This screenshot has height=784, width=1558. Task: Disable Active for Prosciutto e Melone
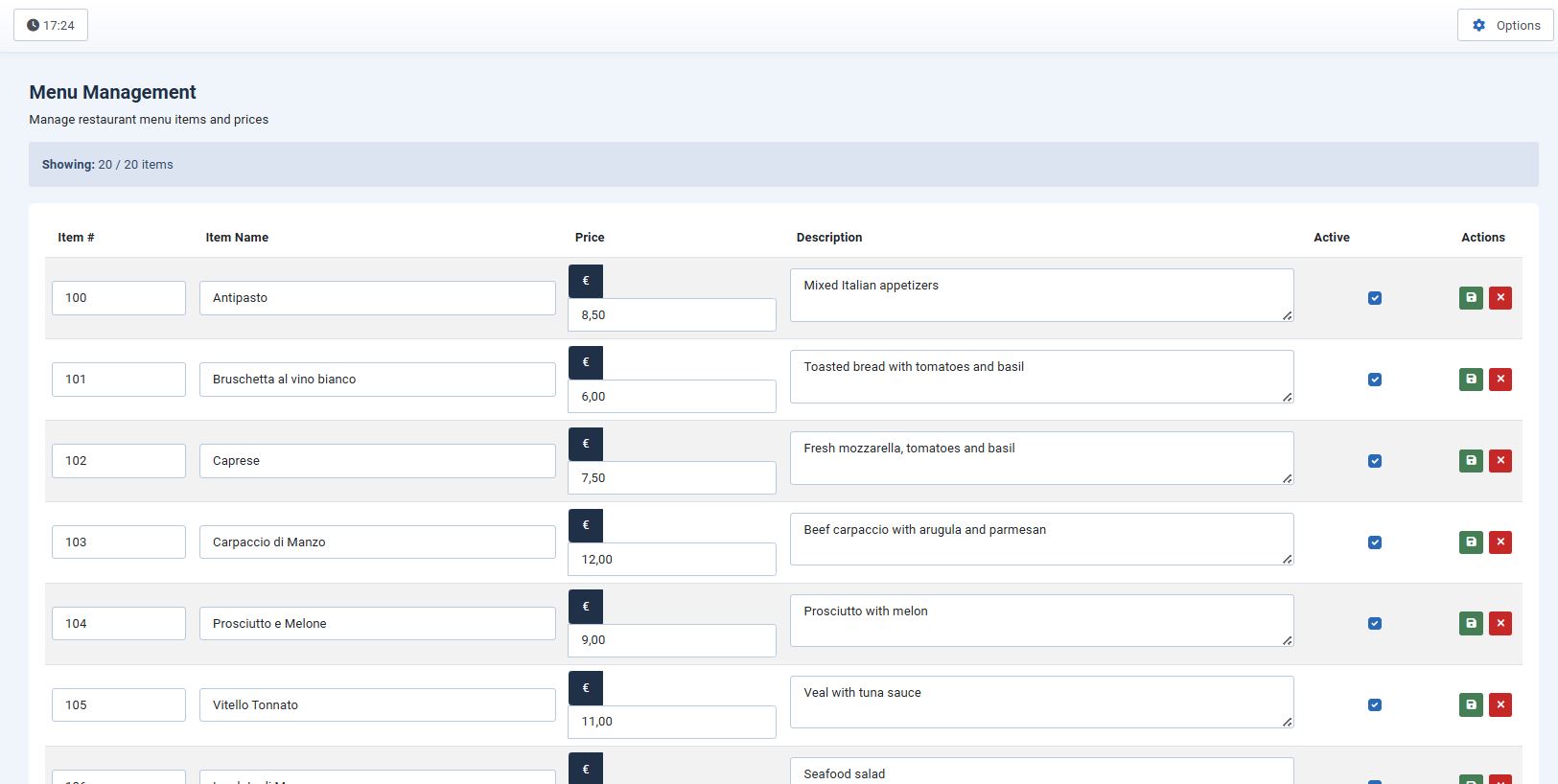coord(1375,624)
